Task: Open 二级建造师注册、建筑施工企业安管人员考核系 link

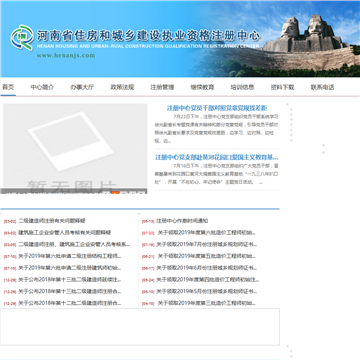Action: [74, 244]
